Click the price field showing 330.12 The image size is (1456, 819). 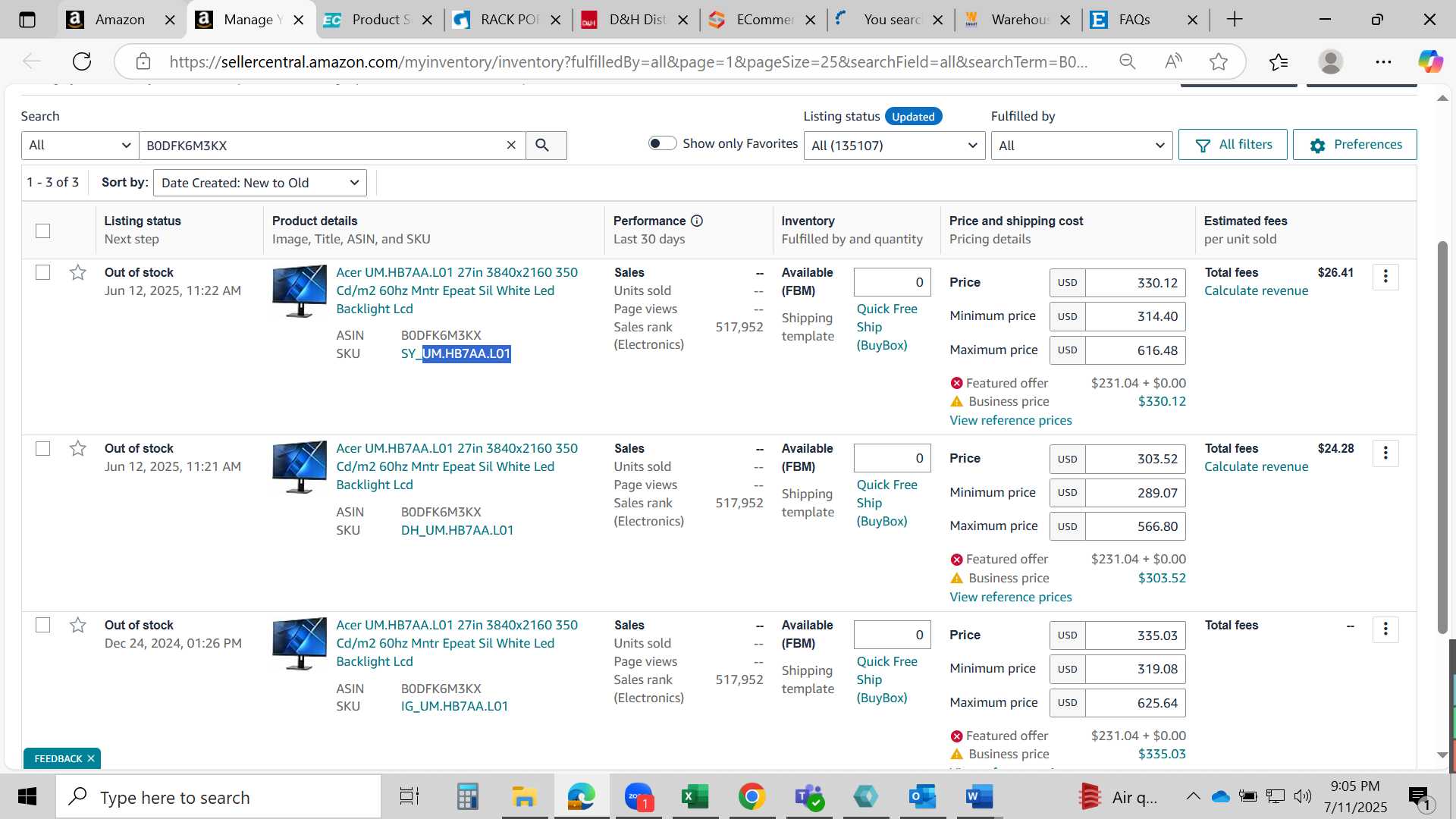pos(1135,283)
